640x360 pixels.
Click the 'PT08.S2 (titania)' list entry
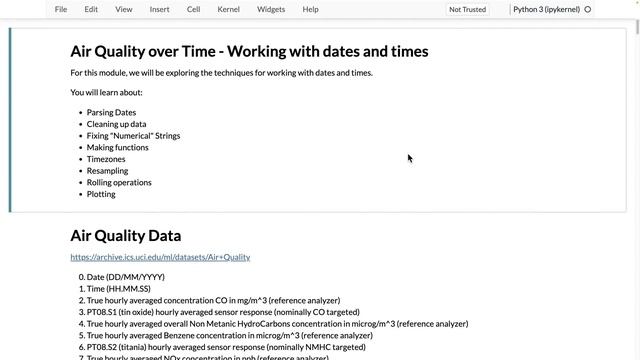(x=226, y=347)
